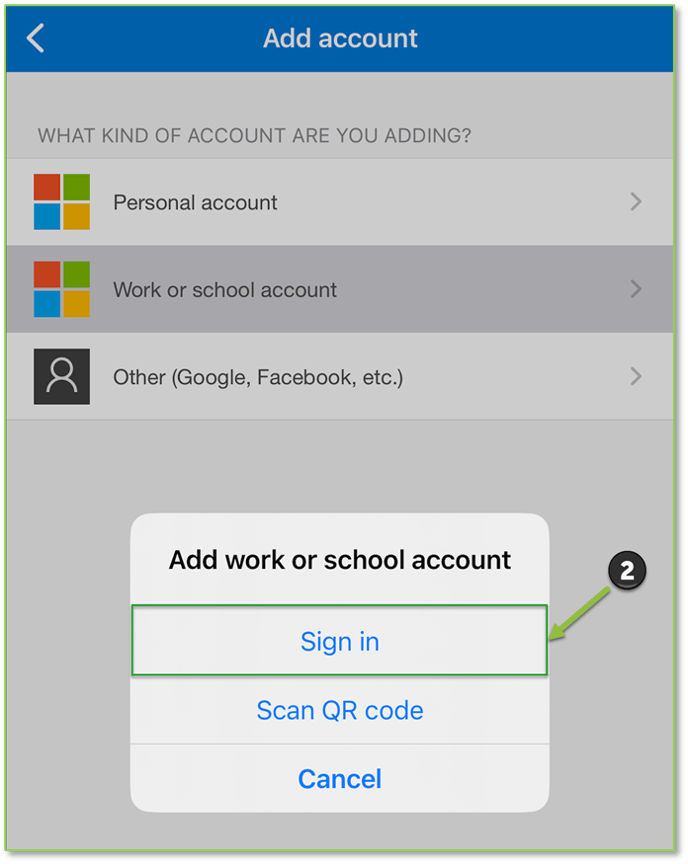
Task: Choose Other (Google, Facebook, etc.) option
Action: (x=340, y=376)
